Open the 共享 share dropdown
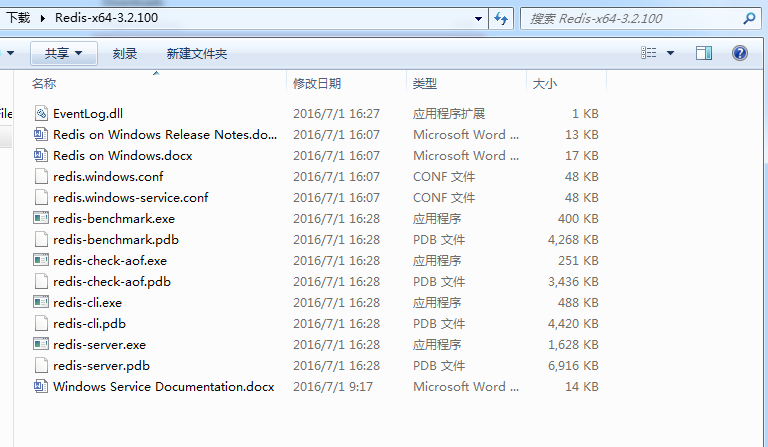Viewport: 768px width, 447px height. tap(64, 53)
